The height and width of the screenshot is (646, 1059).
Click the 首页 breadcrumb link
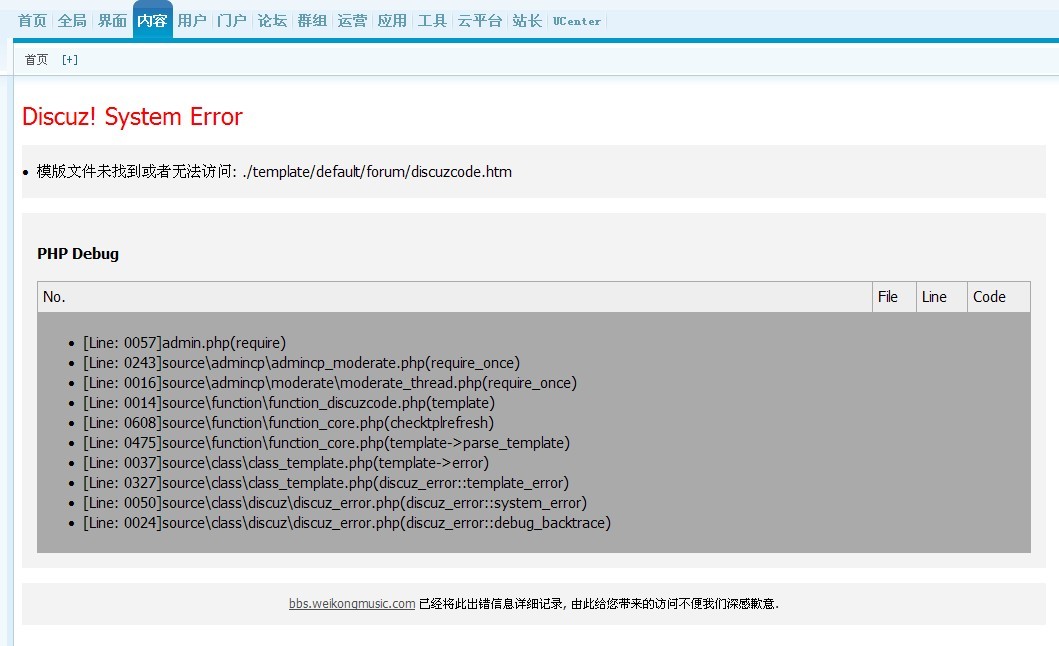click(x=36, y=59)
